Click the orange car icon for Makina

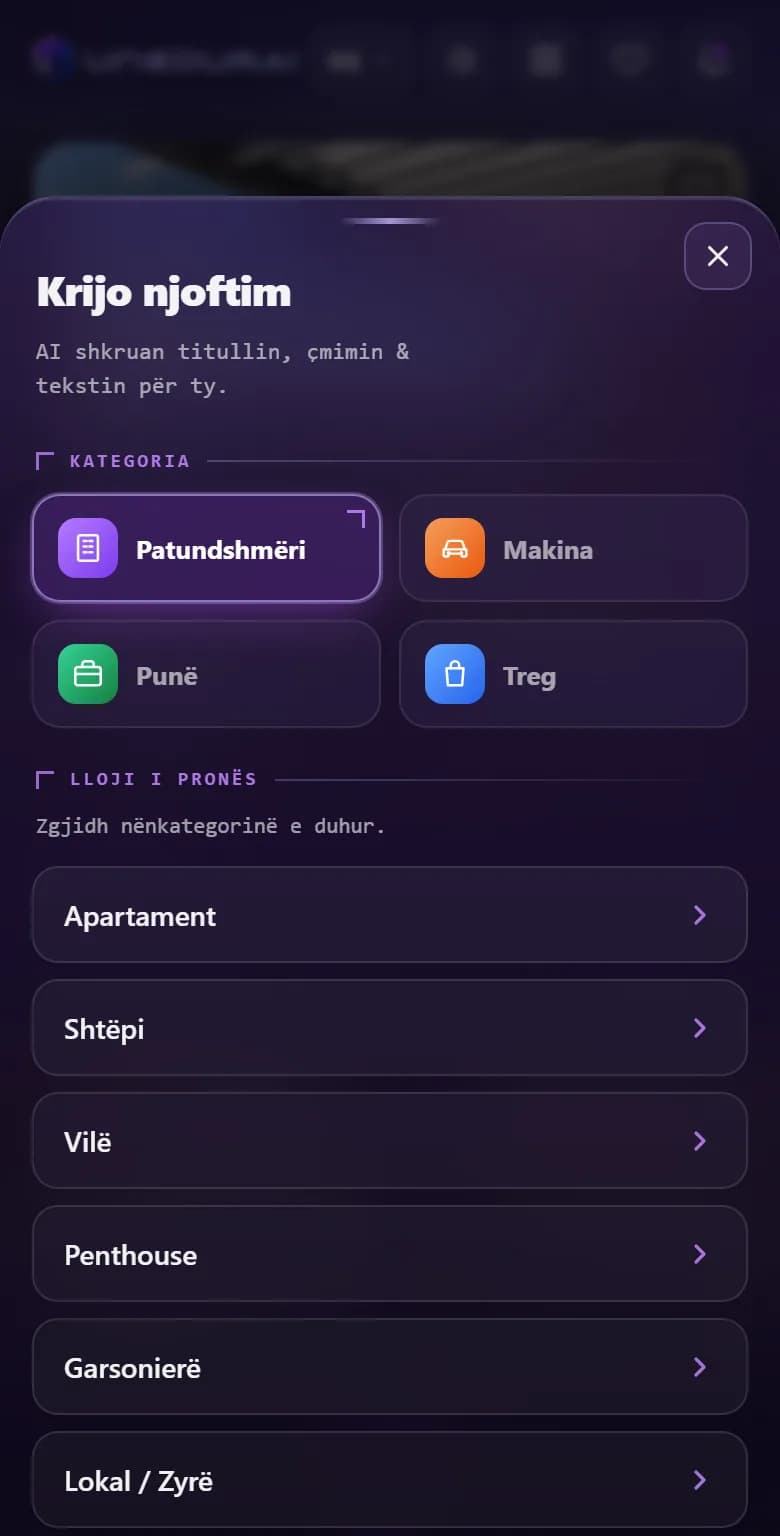(x=455, y=548)
